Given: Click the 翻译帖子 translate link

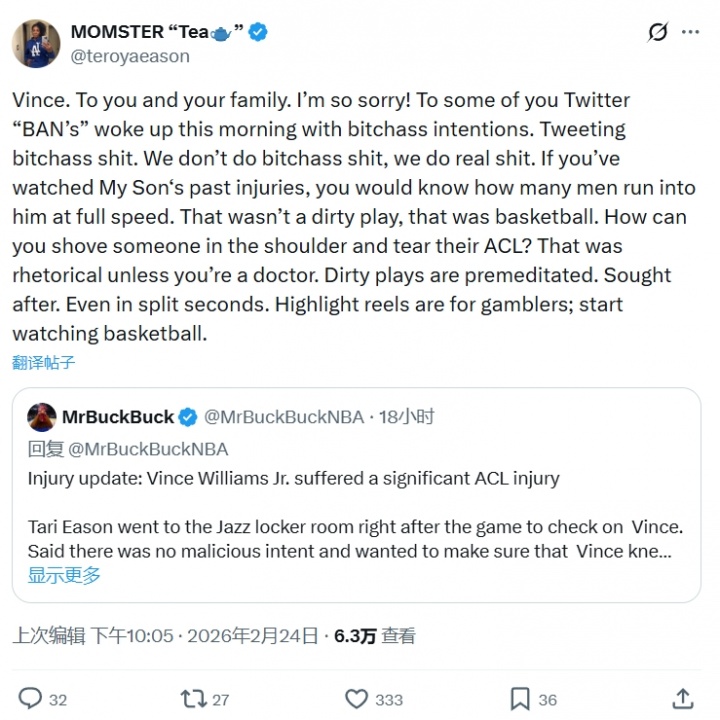Looking at the screenshot, I should point(43,362).
